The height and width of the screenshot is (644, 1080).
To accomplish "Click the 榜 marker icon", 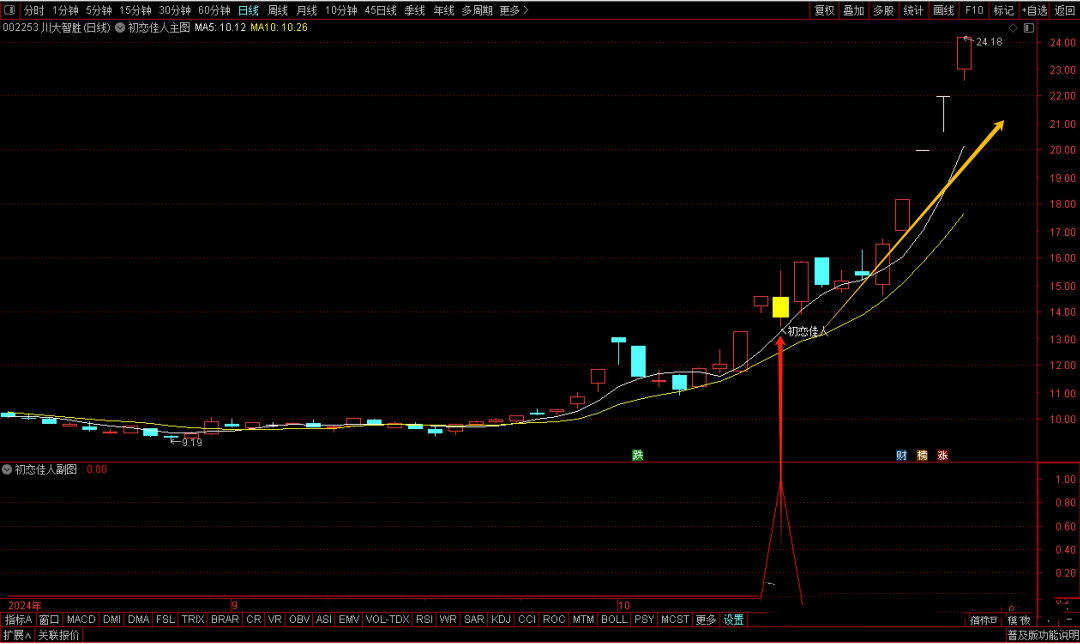I will pos(922,455).
